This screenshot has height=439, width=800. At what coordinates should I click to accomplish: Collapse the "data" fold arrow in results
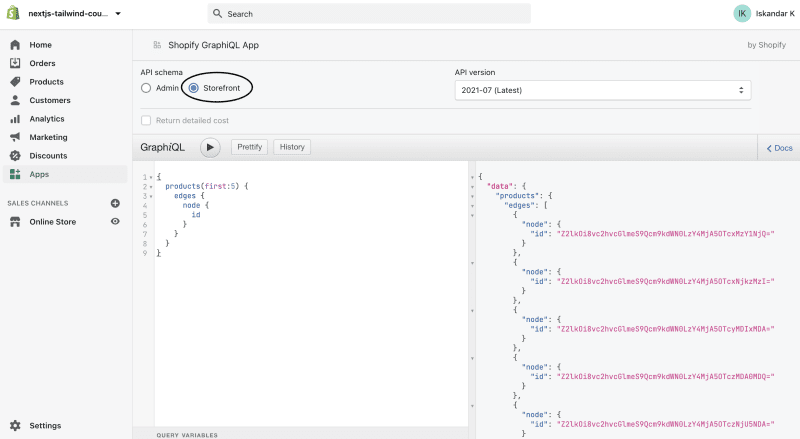[x=472, y=187]
